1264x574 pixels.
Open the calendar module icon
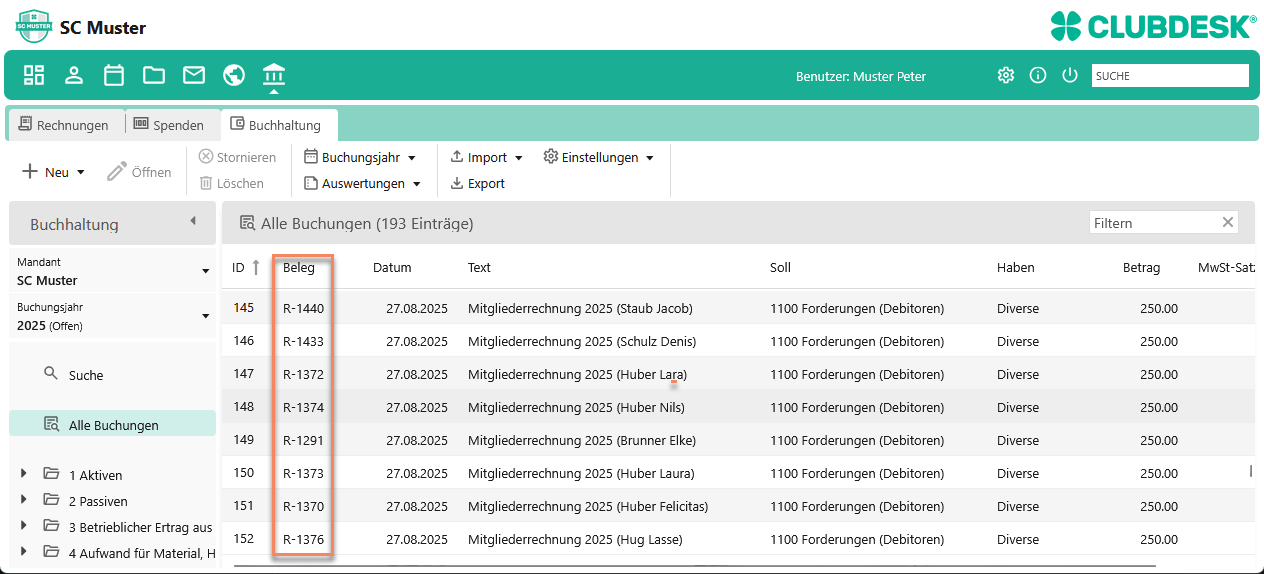tap(114, 75)
